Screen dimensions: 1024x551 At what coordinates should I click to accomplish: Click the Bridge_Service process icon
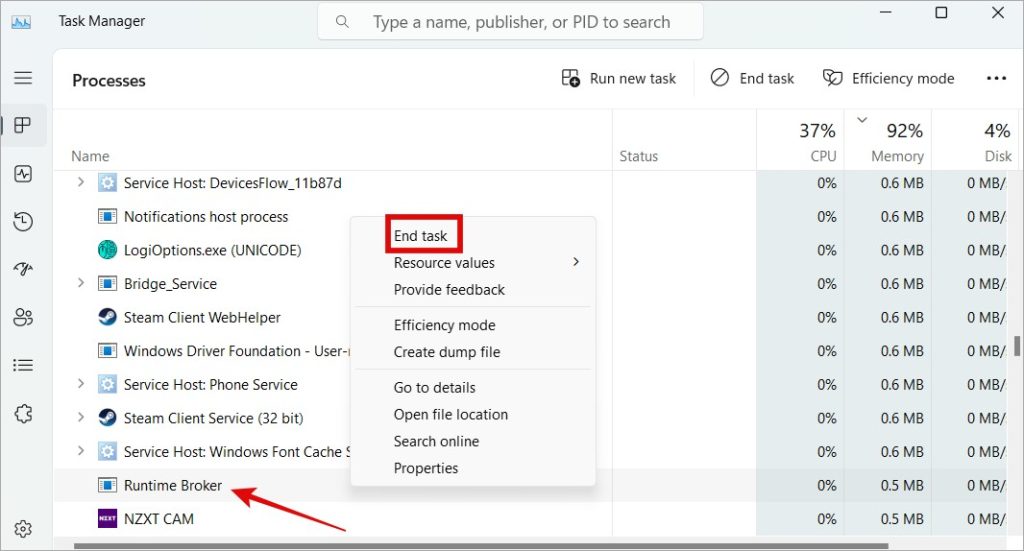pos(107,283)
